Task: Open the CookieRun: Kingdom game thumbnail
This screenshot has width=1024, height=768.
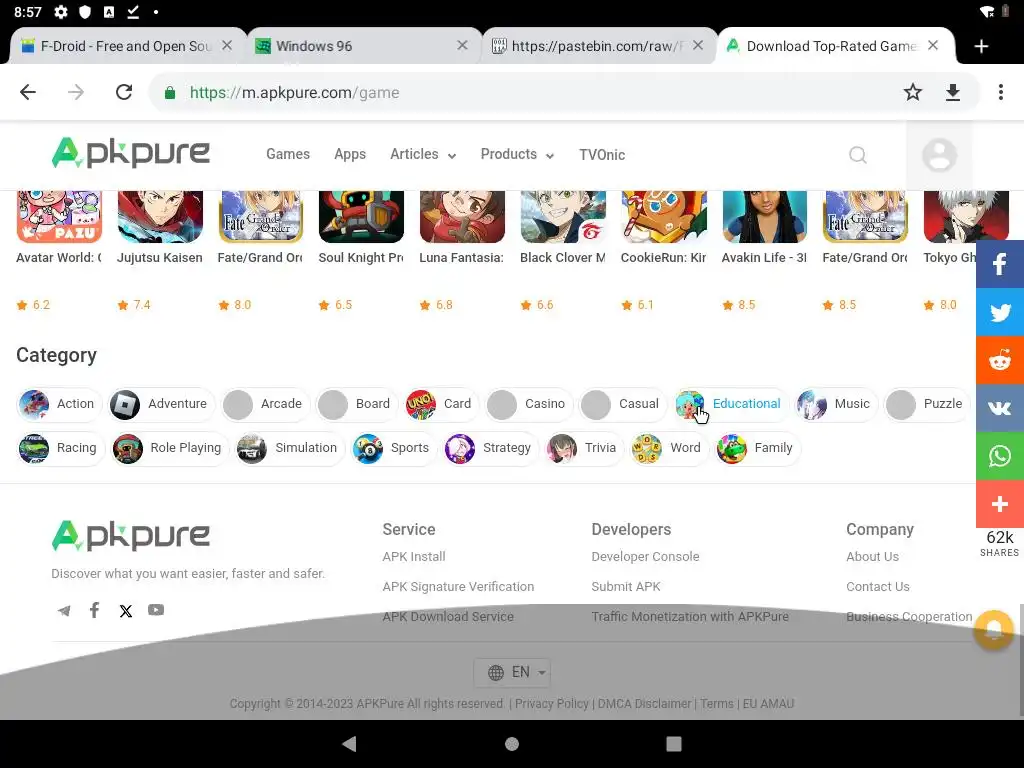Action: [x=664, y=217]
